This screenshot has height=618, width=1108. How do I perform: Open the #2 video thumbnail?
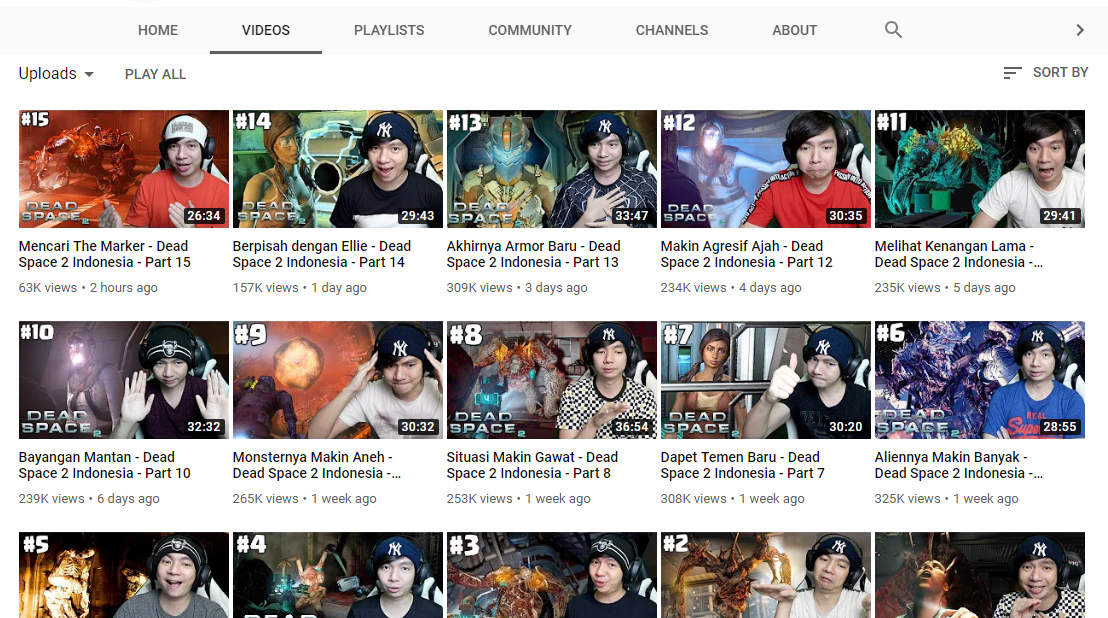pos(766,575)
